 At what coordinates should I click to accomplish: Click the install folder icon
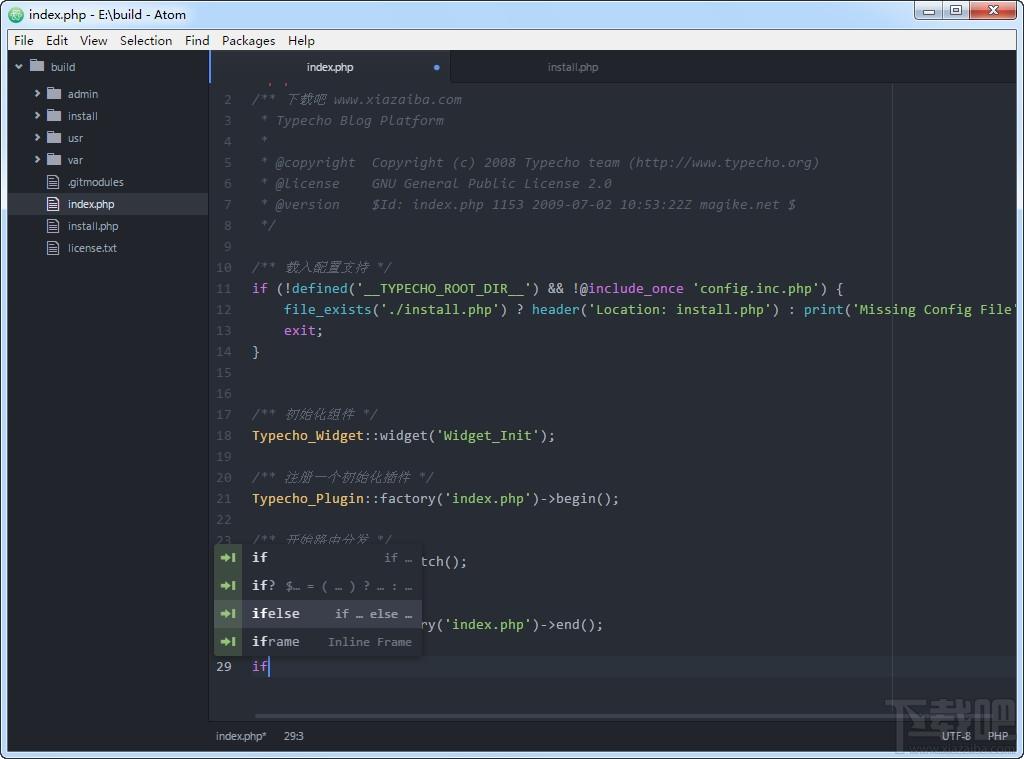click(54, 116)
